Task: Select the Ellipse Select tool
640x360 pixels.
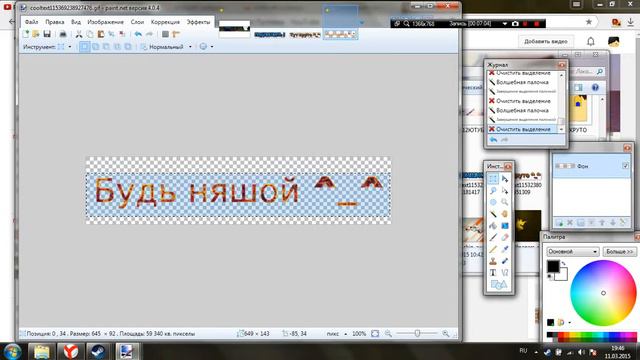Action: (493, 202)
